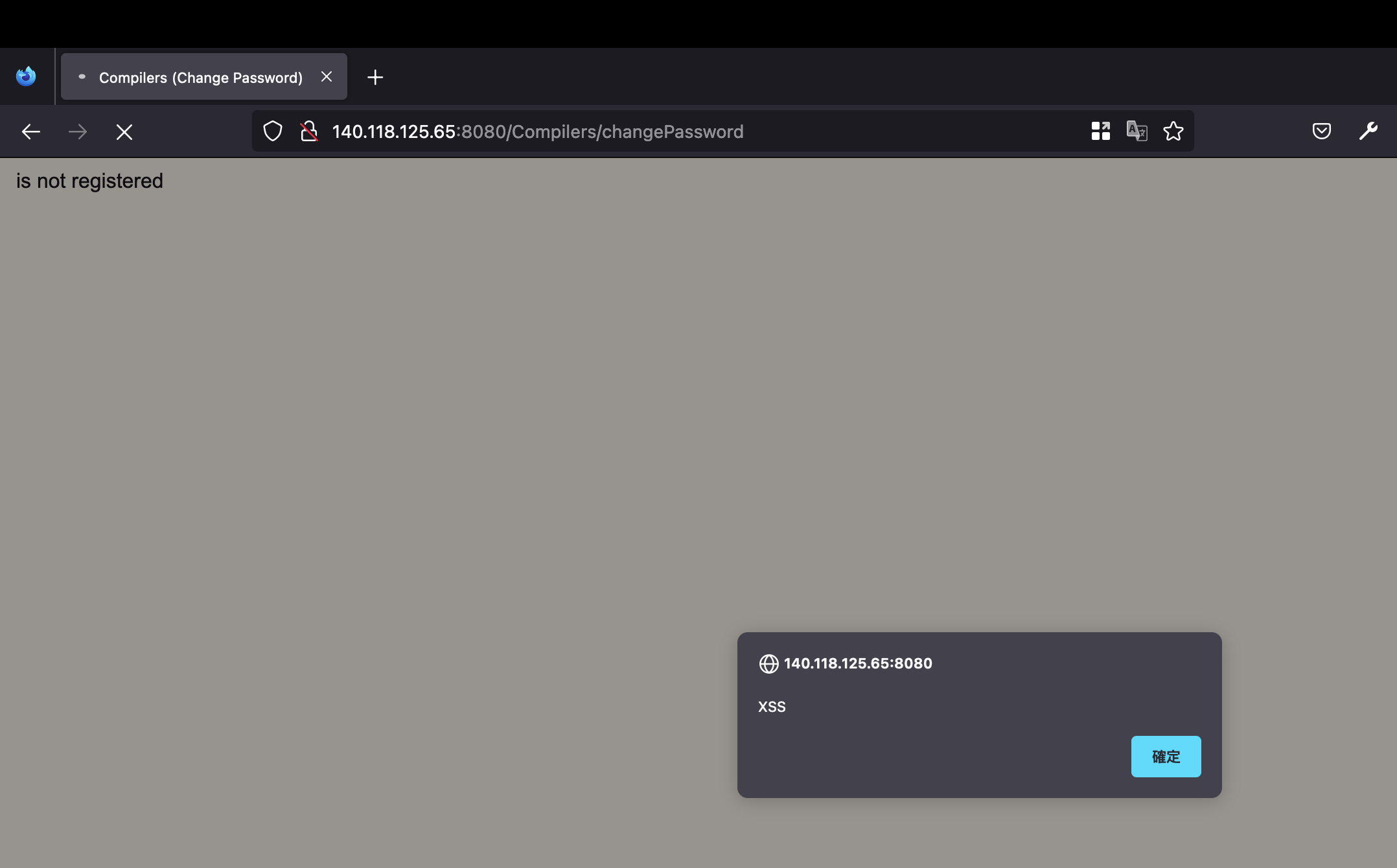The height and width of the screenshot is (868, 1397).
Task: Bookmark this page with star icon
Action: click(1173, 131)
